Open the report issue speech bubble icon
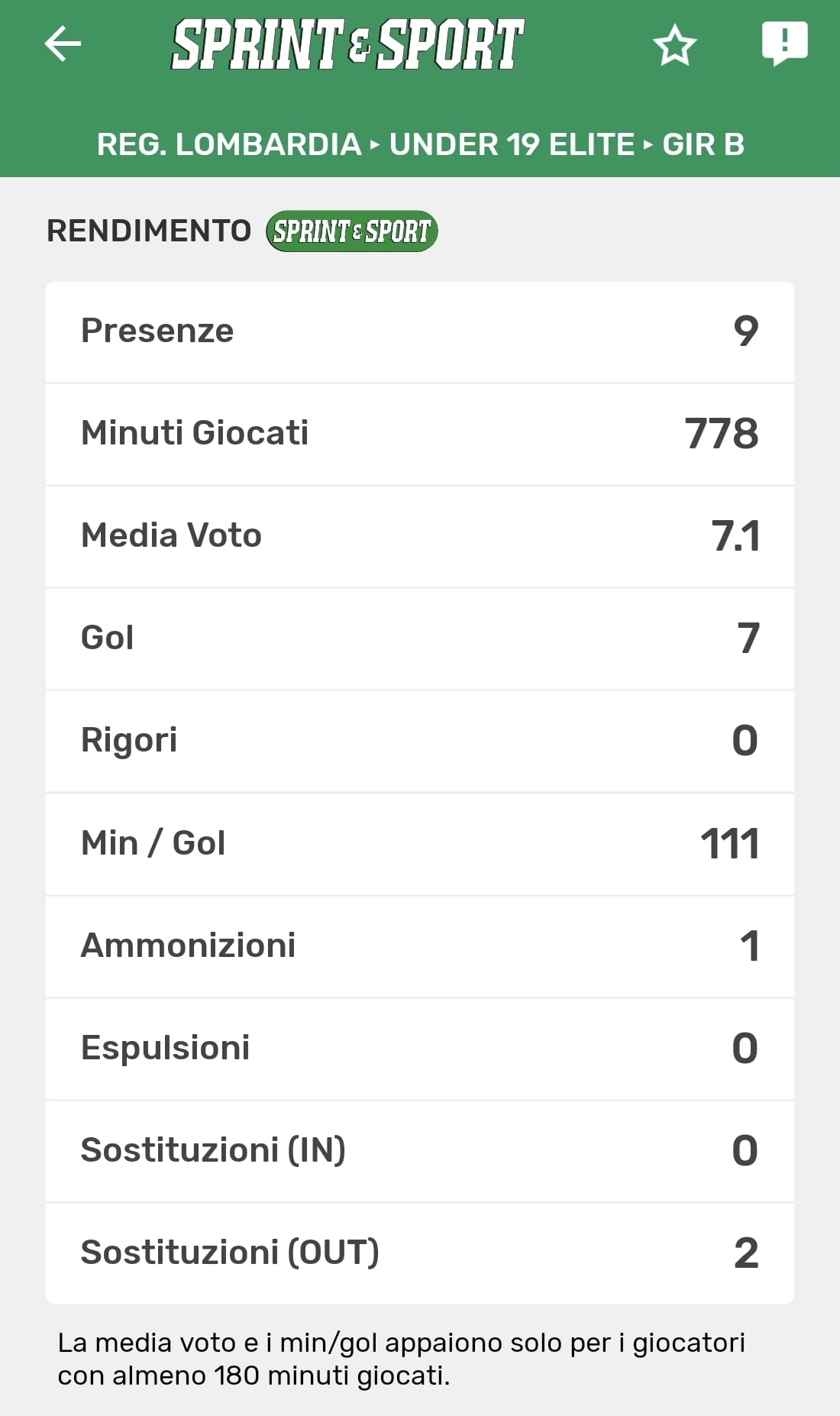Image resolution: width=840 pixels, height=1416 pixels. pyautogui.click(x=784, y=43)
